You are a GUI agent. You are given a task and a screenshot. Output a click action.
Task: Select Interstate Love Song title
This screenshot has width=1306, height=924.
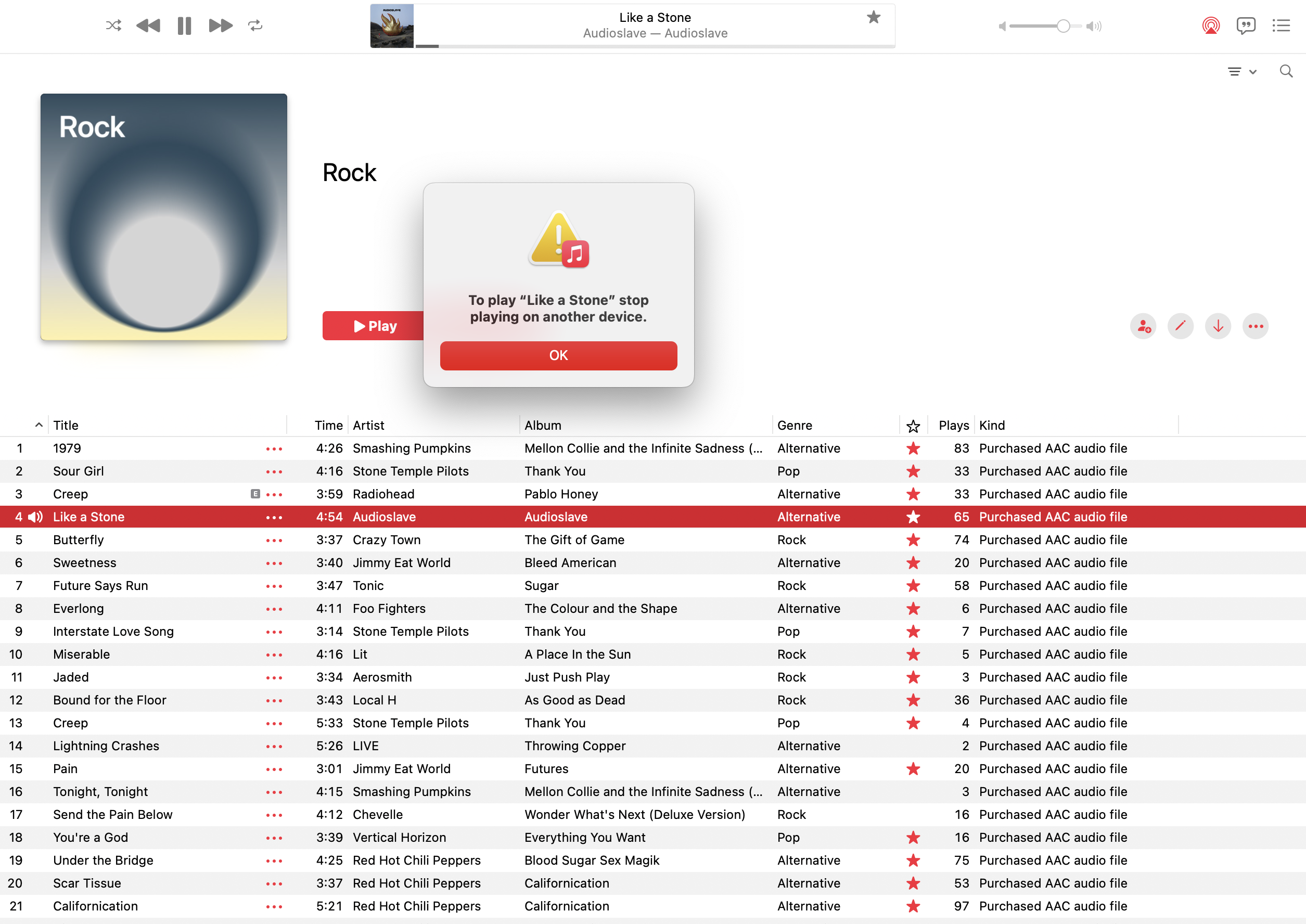point(113,632)
